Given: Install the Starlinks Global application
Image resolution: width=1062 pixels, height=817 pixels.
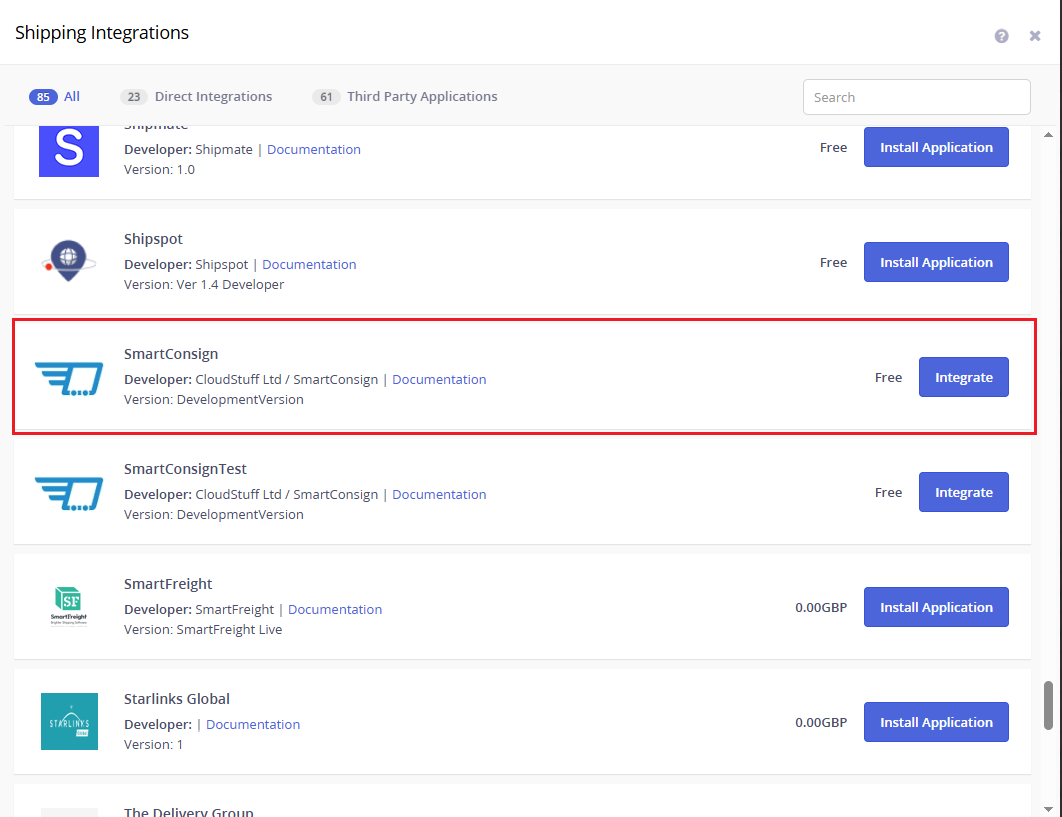Looking at the screenshot, I should [x=936, y=722].
